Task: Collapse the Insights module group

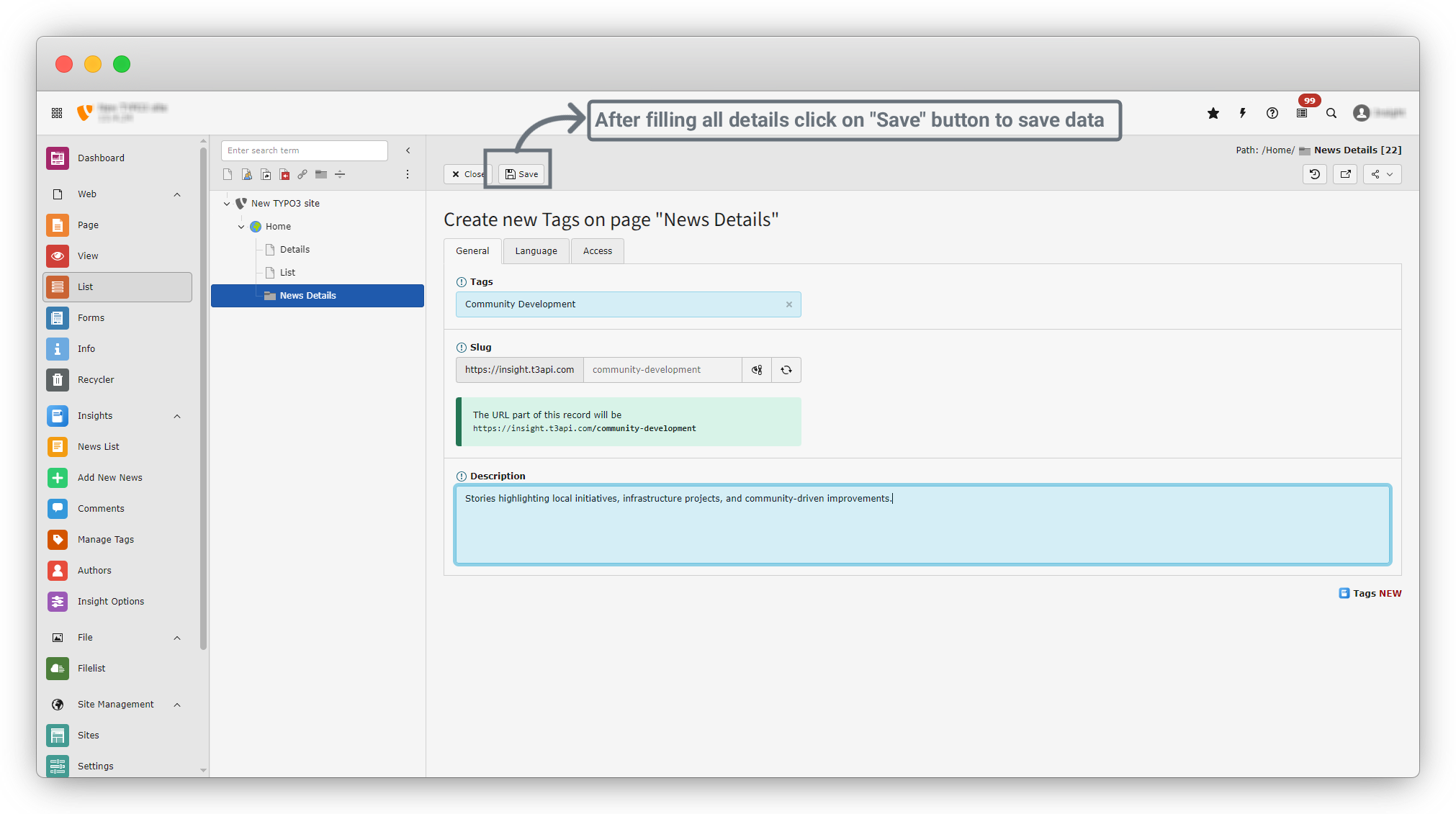Action: click(177, 416)
